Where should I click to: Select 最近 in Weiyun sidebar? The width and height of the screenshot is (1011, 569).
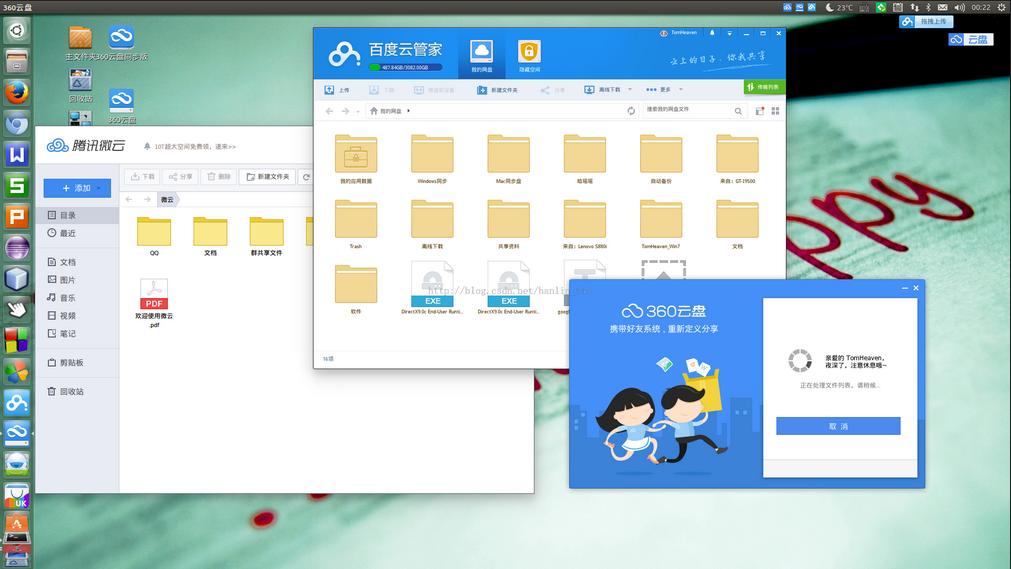(77, 233)
